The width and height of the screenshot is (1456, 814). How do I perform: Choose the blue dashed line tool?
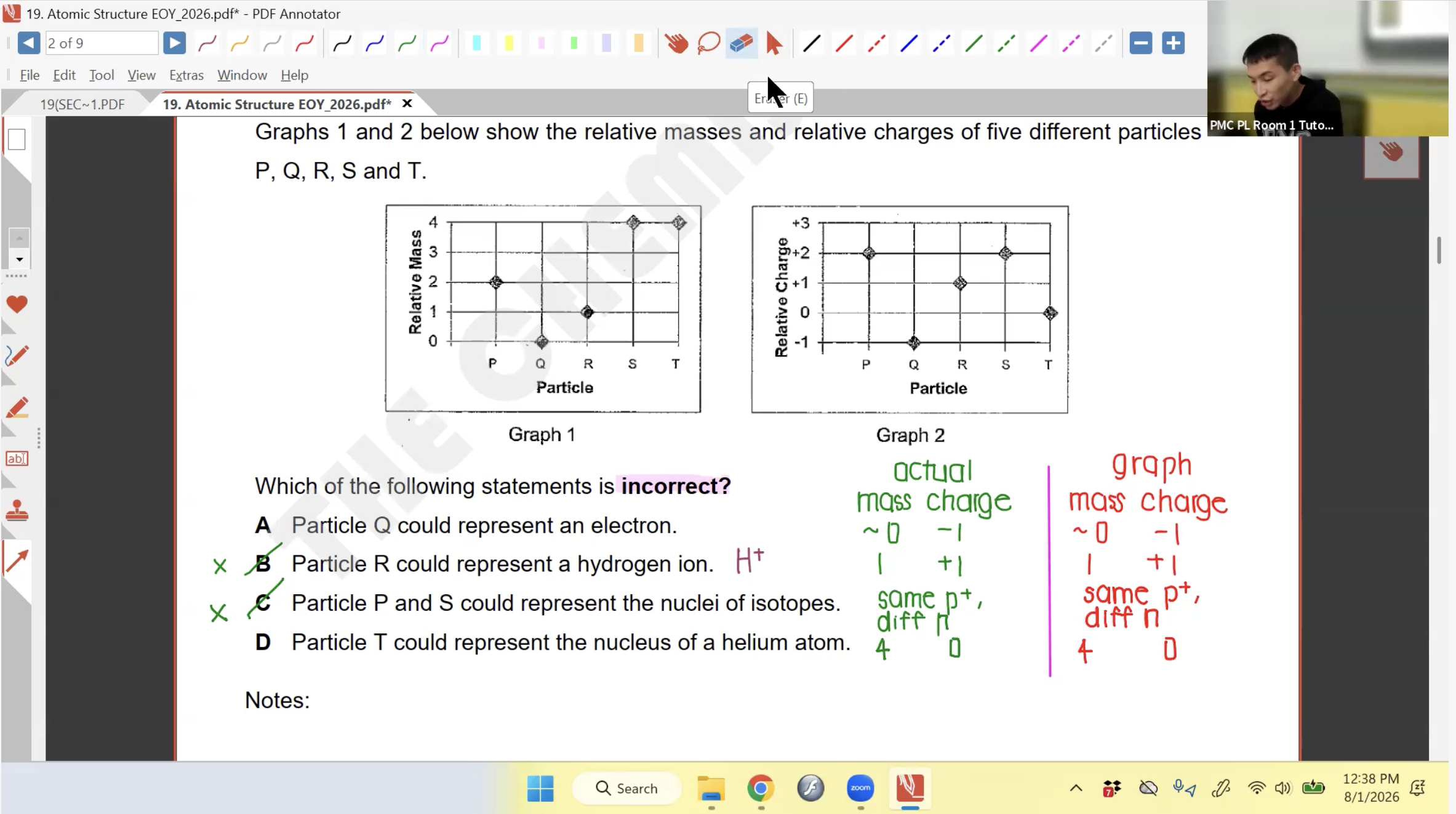click(x=942, y=43)
